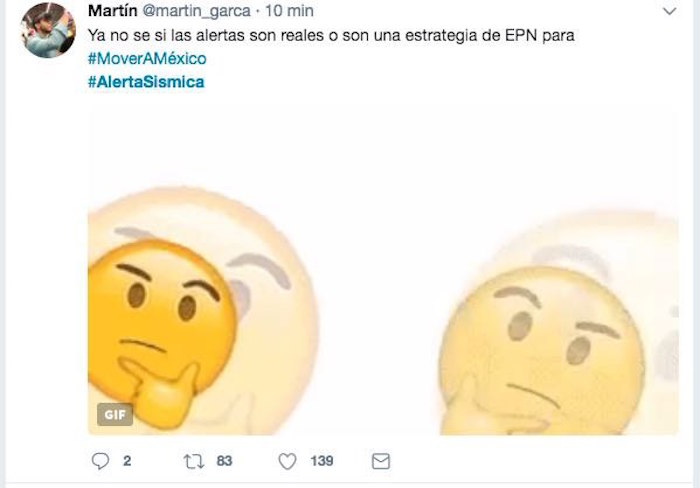Play the GIF via GIF badge
This screenshot has height=488, width=700.
[115, 415]
